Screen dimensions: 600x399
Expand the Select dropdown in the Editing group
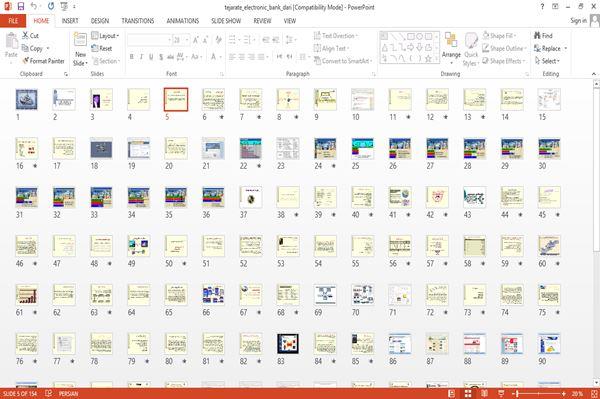pos(547,61)
